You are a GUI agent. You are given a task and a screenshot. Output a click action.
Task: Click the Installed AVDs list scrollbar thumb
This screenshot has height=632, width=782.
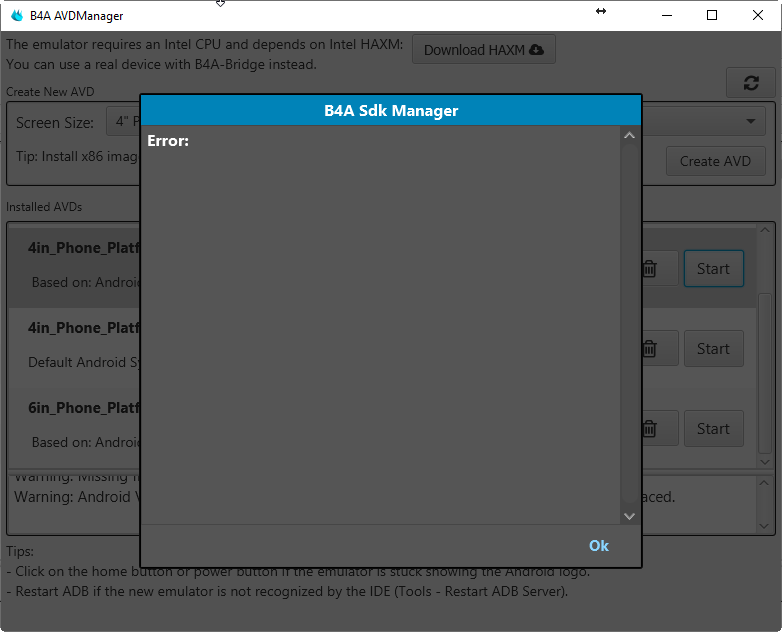[765, 373]
